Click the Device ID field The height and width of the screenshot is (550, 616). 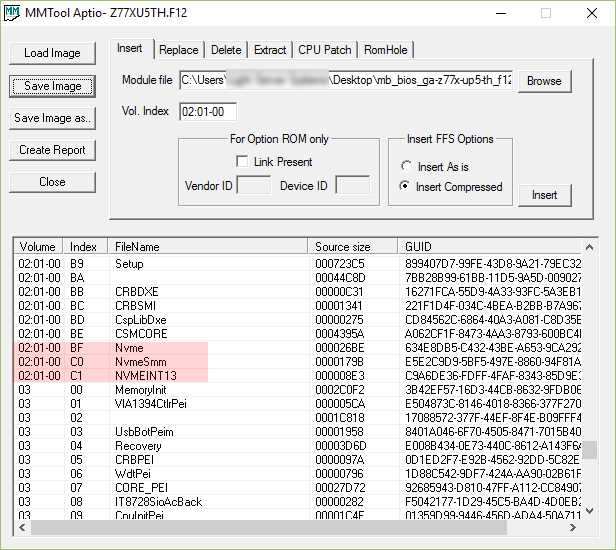point(353,185)
